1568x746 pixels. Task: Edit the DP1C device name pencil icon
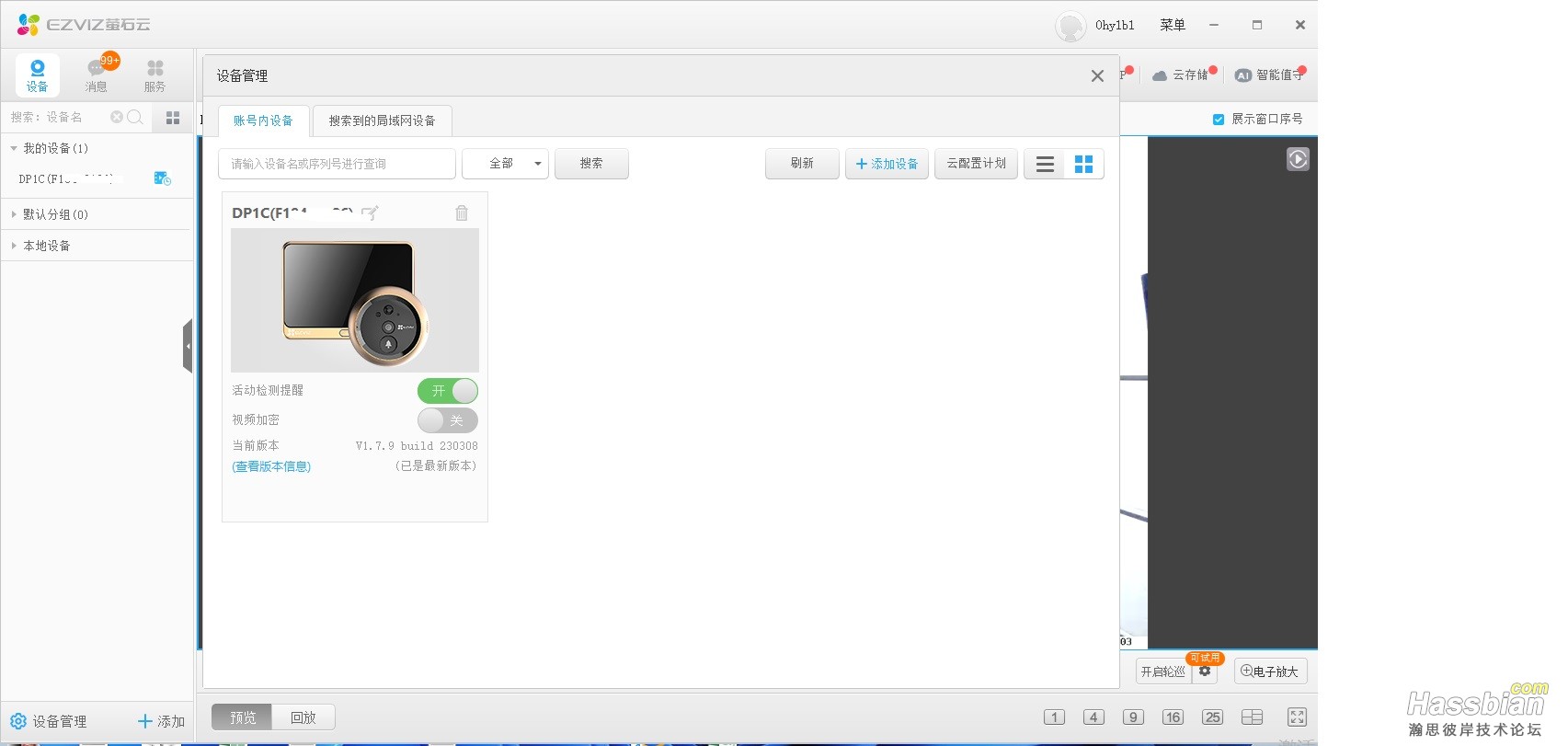click(x=370, y=213)
